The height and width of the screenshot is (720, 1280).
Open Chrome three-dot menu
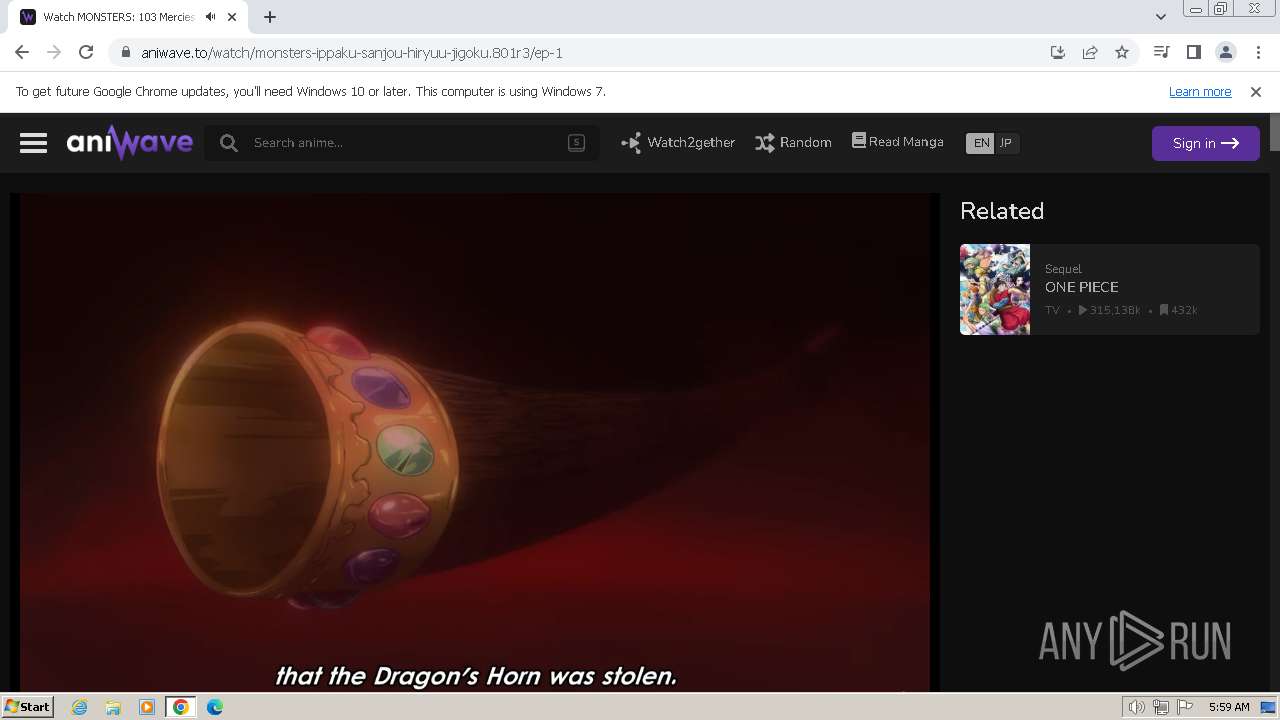pos(1258,53)
